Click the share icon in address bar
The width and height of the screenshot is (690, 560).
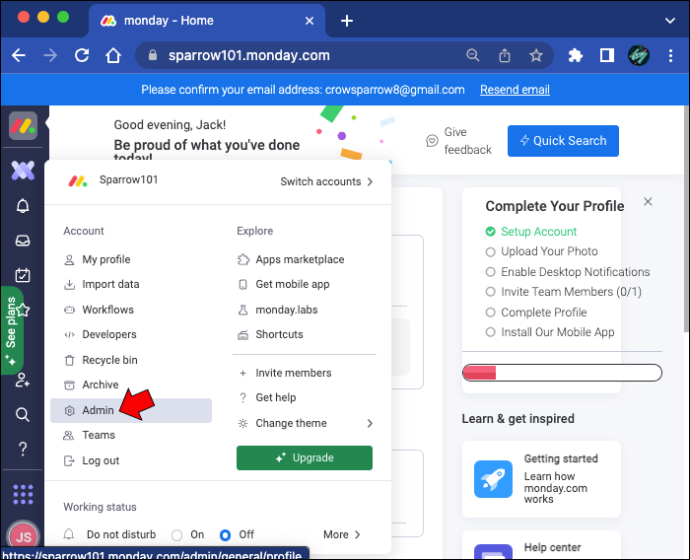click(505, 55)
